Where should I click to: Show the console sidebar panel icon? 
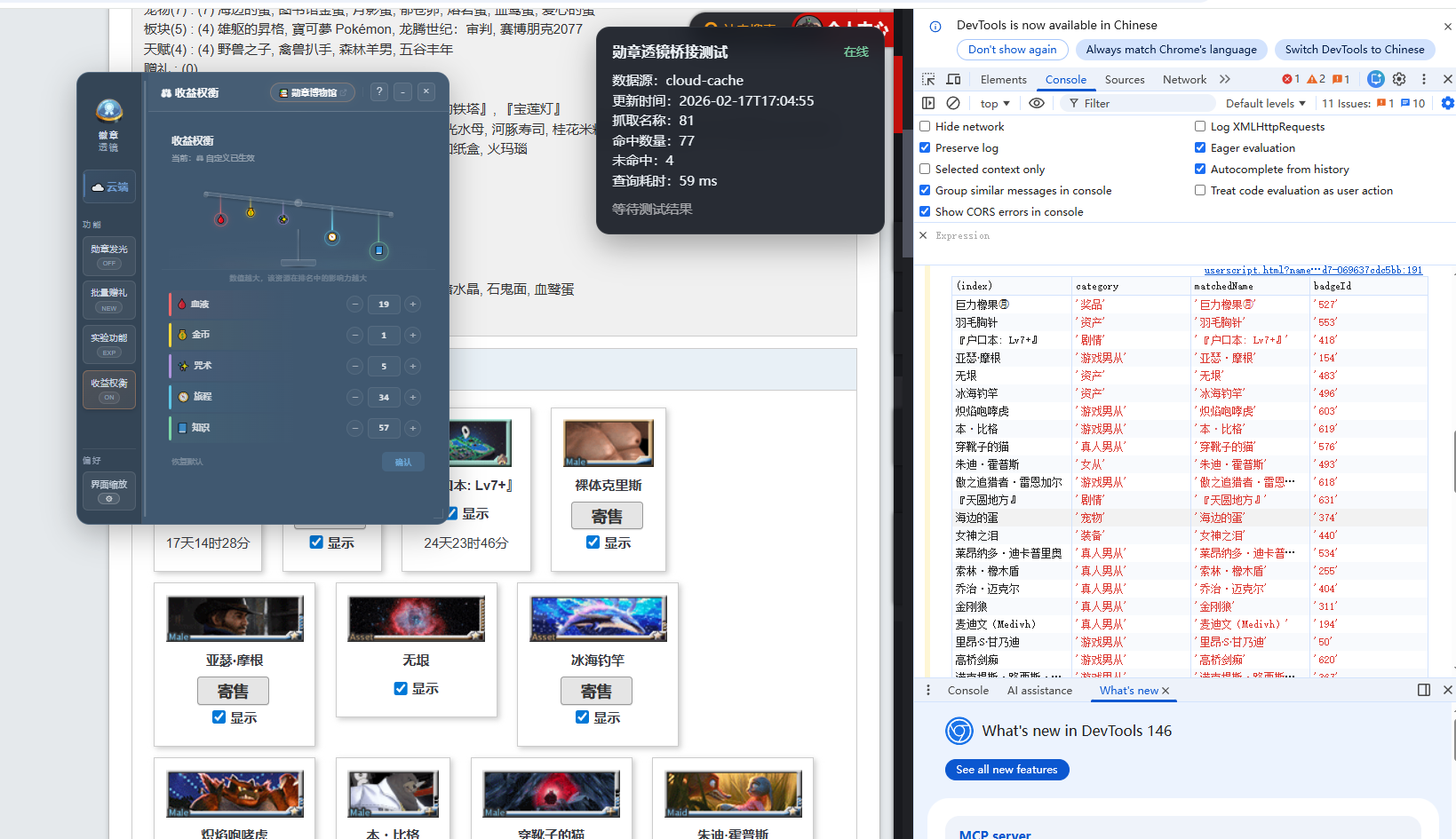click(x=928, y=103)
